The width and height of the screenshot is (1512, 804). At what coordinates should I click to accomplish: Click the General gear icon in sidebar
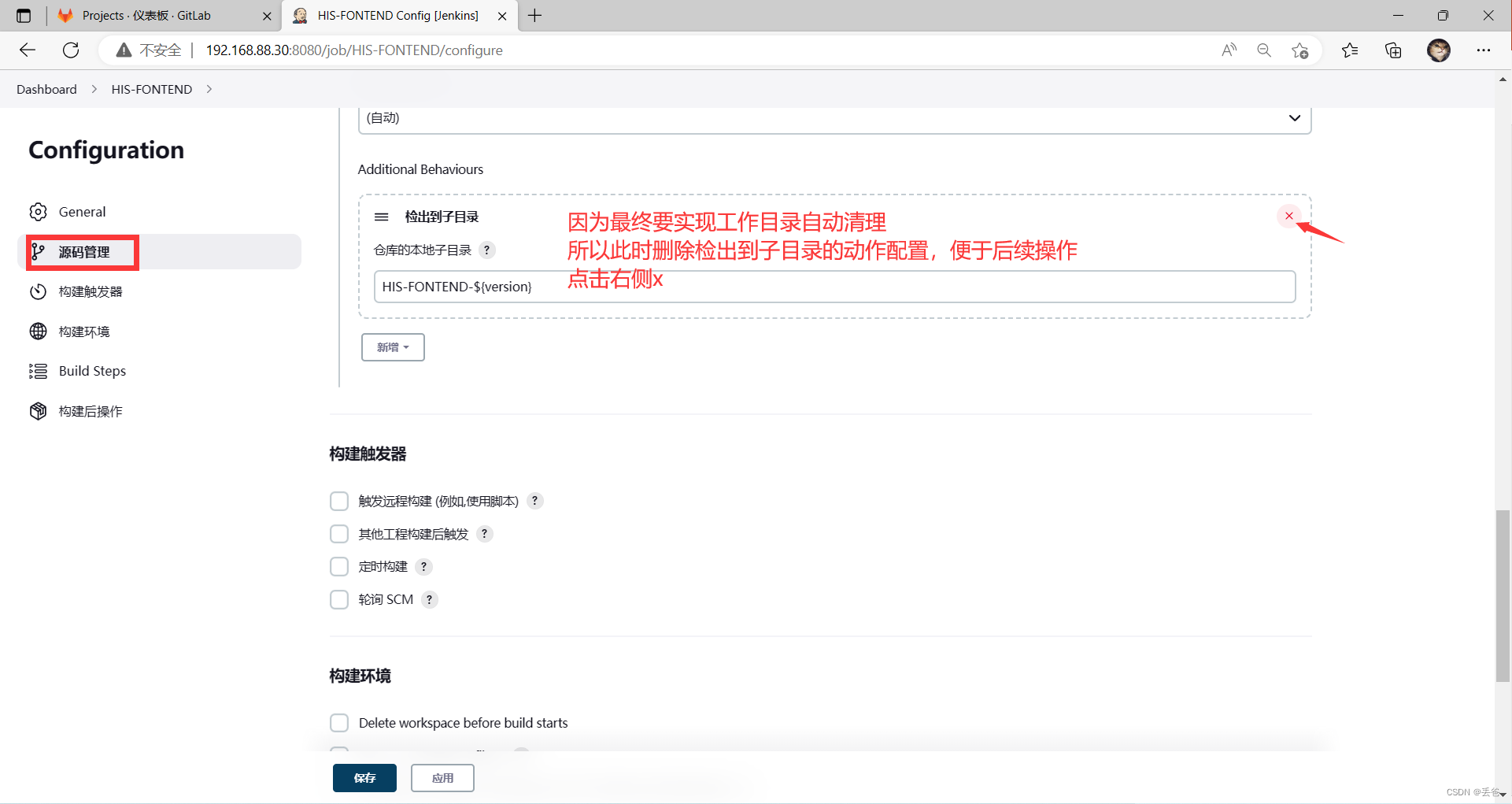pos(38,212)
